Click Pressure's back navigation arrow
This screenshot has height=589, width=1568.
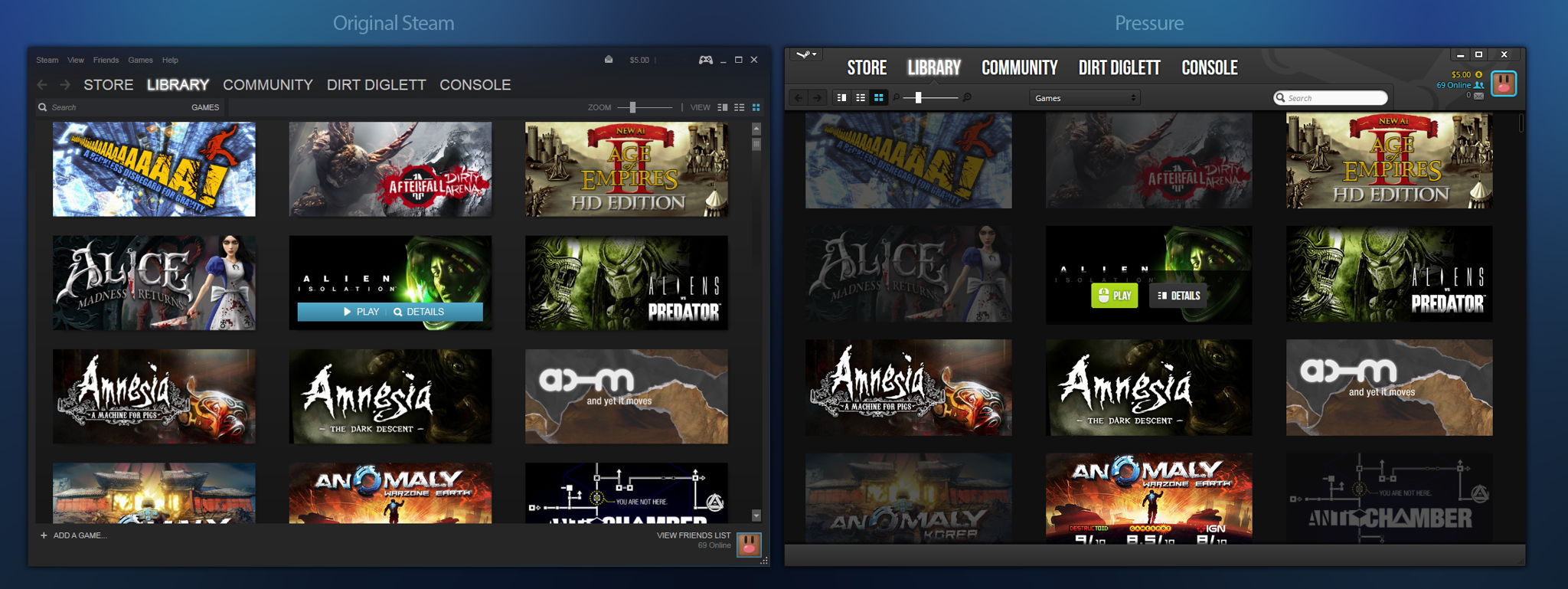tap(799, 97)
